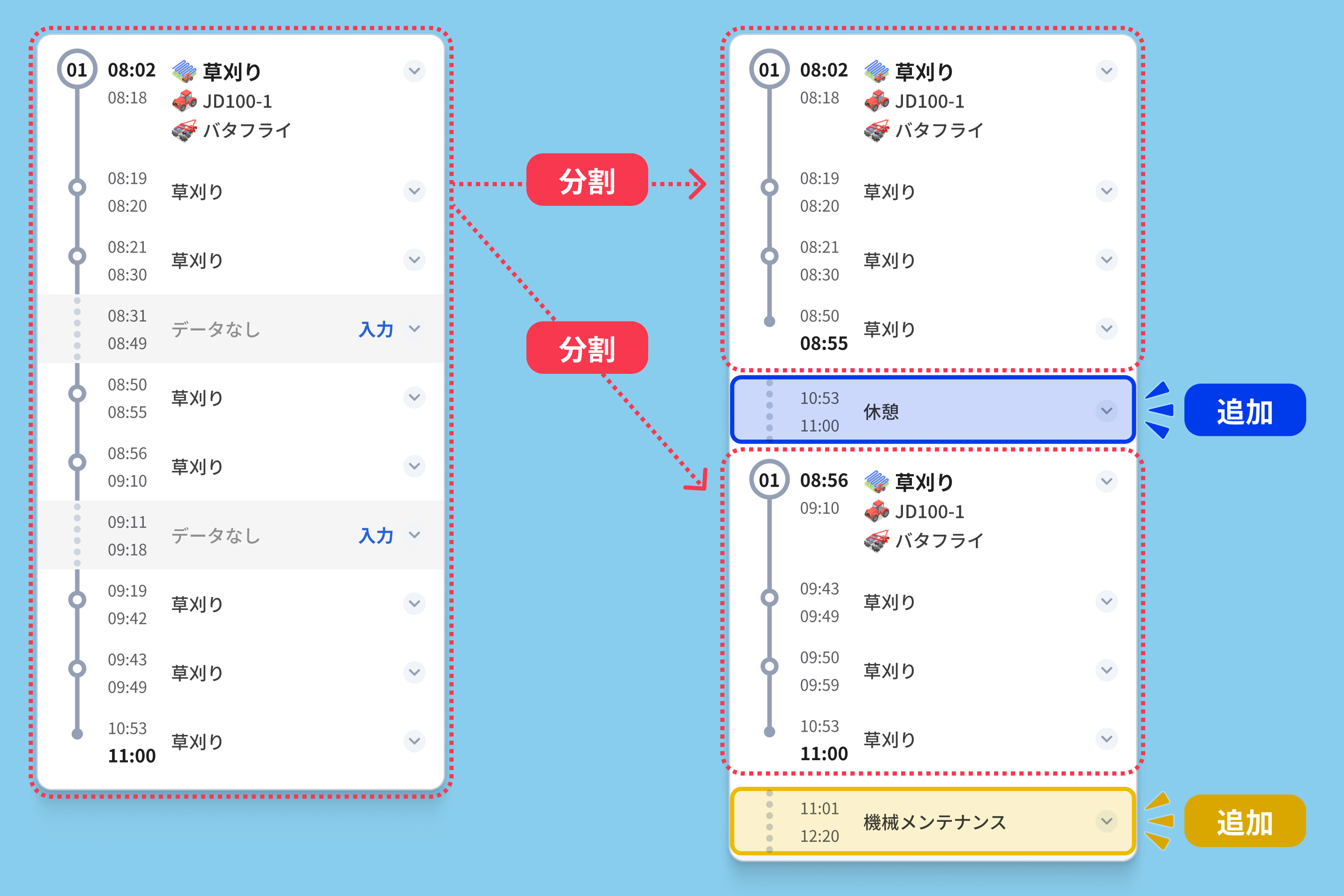The width and height of the screenshot is (1344, 896).
Task: Click the timeline node at 09:43 in left panel
Action: [x=77, y=669]
